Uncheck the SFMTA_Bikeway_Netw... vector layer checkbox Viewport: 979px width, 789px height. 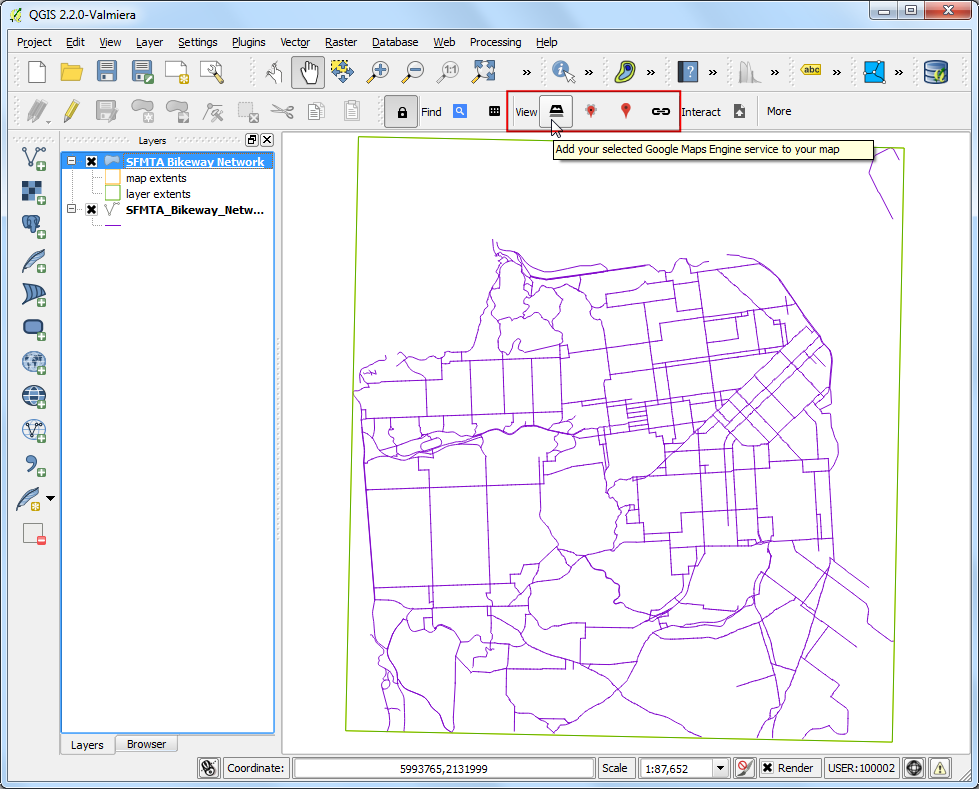(x=92, y=210)
